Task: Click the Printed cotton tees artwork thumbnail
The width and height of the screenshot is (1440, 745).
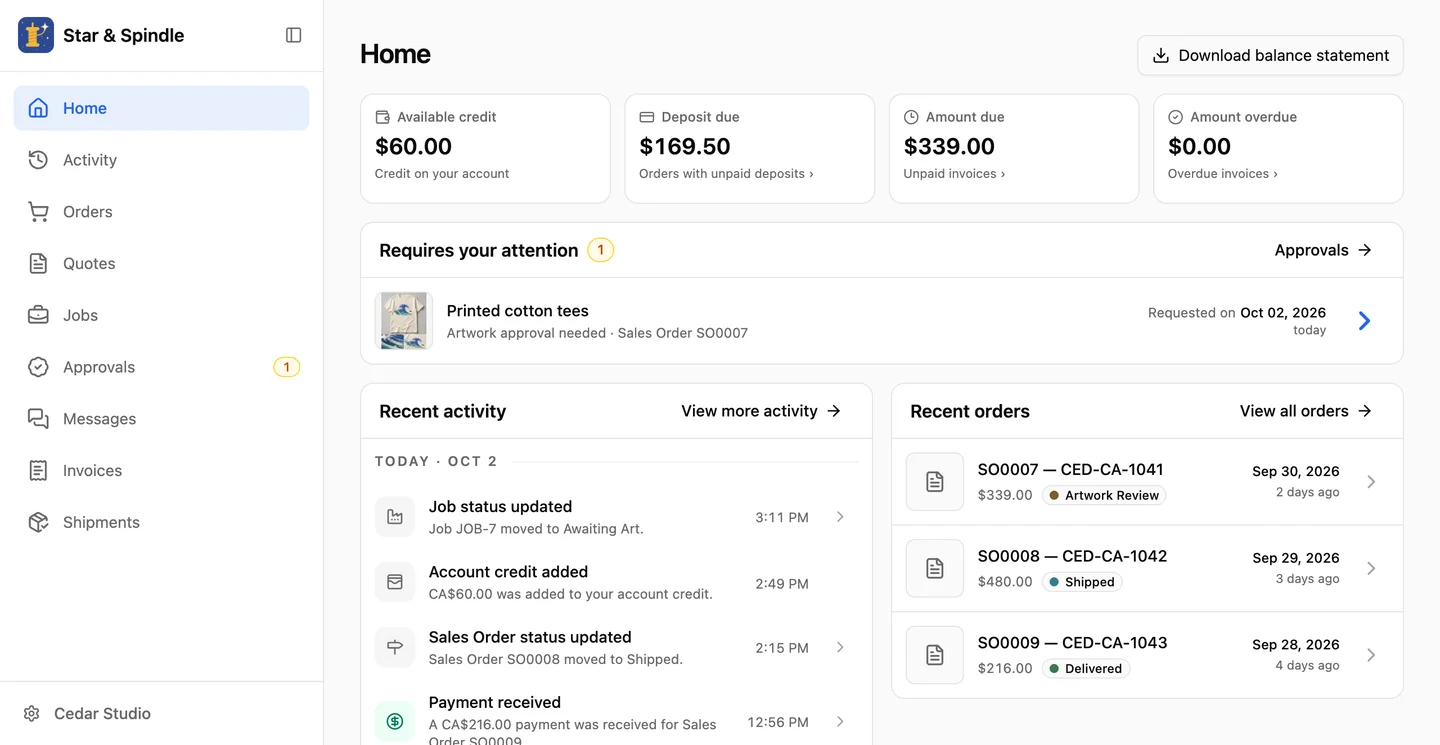Action: (404, 321)
